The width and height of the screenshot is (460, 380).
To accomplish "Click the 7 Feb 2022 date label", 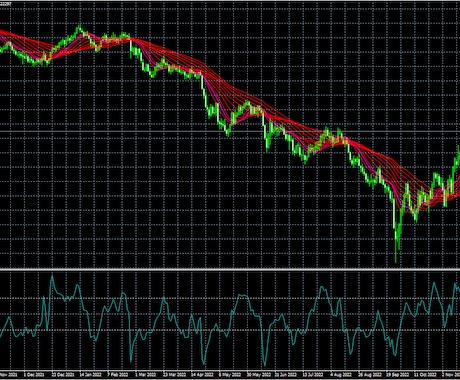I will point(119,374).
